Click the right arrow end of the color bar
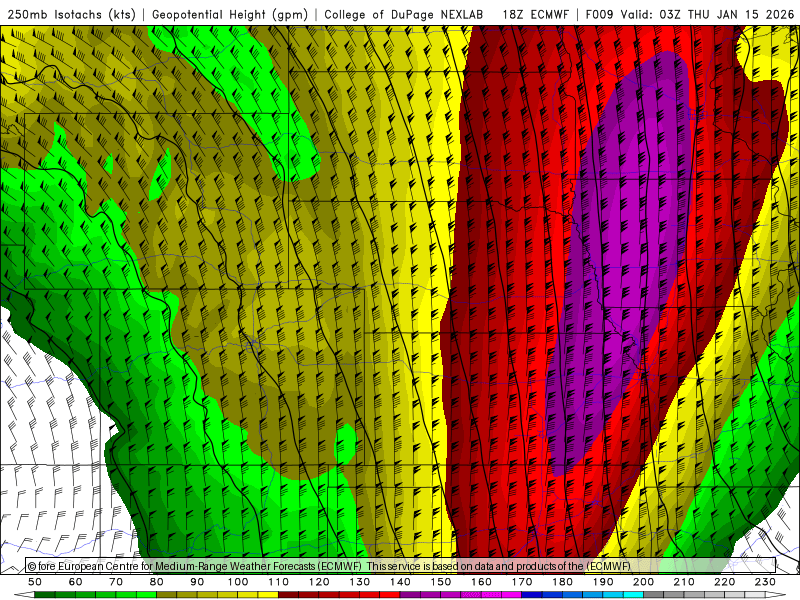The height and width of the screenshot is (600, 800). (776, 595)
